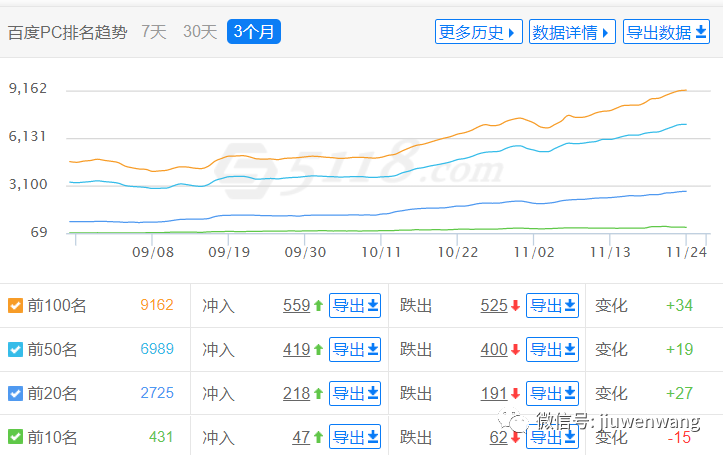Click the 431 value in 前10名 row

(161, 437)
